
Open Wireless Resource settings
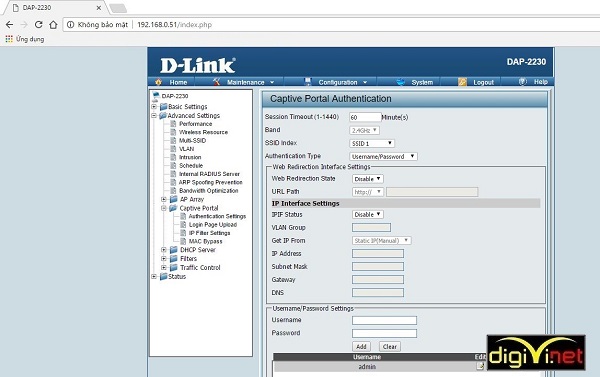pyautogui.click(x=203, y=132)
